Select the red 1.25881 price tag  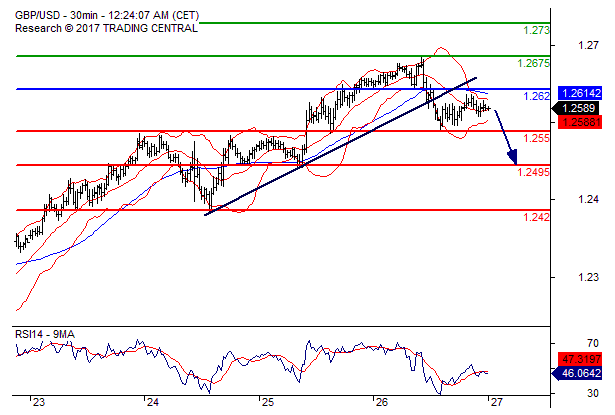coord(580,122)
